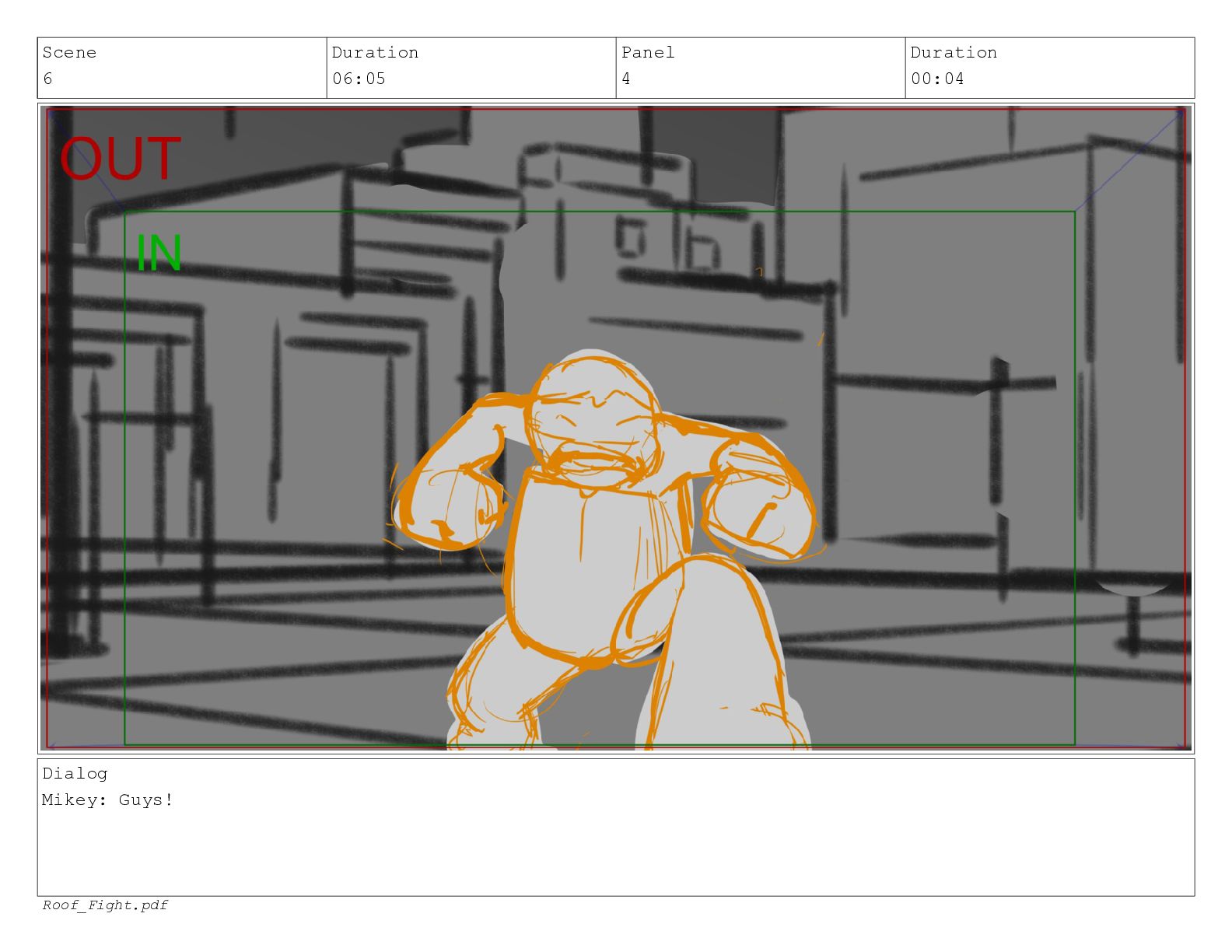This screenshot has height=952, width=1232.
Task: Select the scene number '6'
Action: tap(47, 79)
